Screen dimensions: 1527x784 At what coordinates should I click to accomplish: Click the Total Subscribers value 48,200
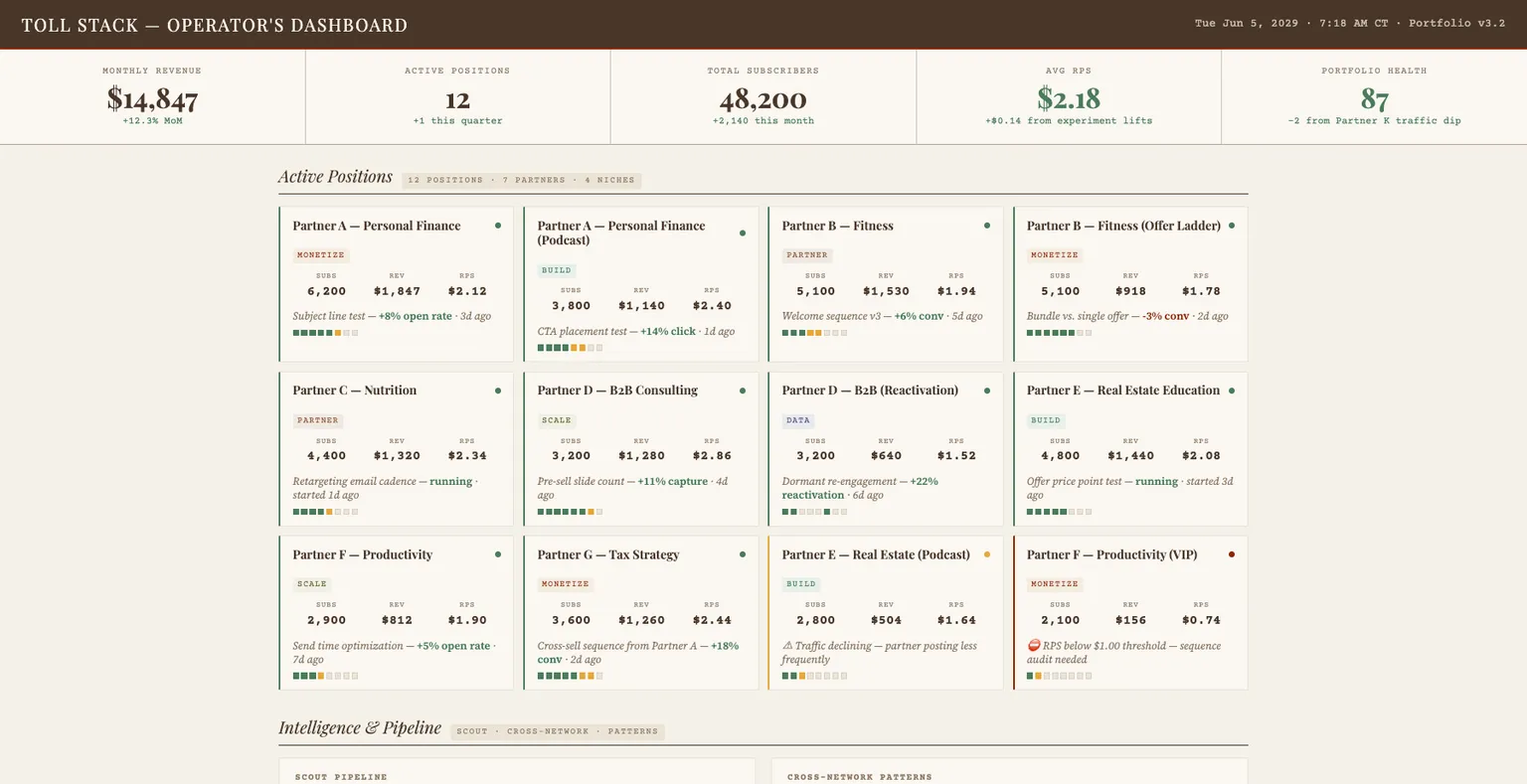point(763,100)
